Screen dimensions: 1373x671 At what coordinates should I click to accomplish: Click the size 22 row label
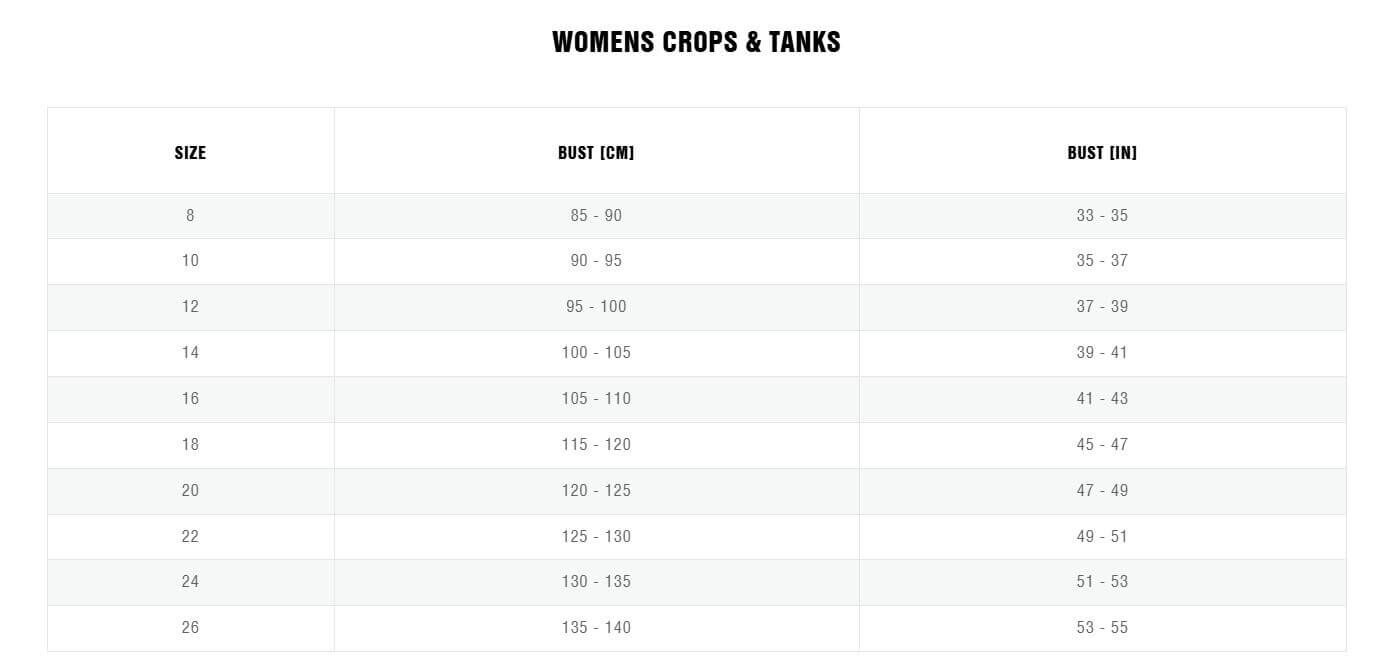tap(190, 537)
